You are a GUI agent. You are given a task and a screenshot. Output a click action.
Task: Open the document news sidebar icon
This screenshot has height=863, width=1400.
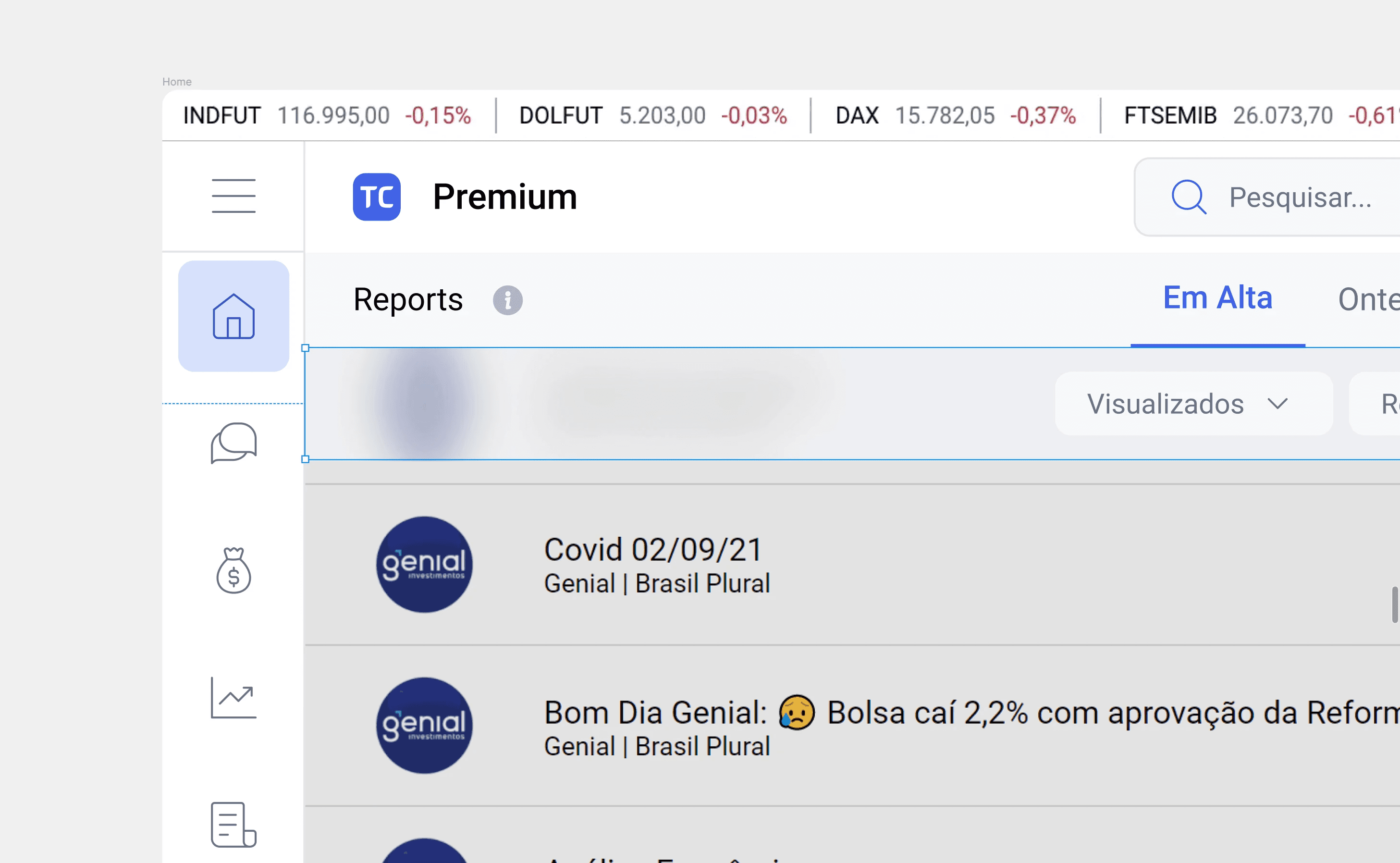point(233,825)
